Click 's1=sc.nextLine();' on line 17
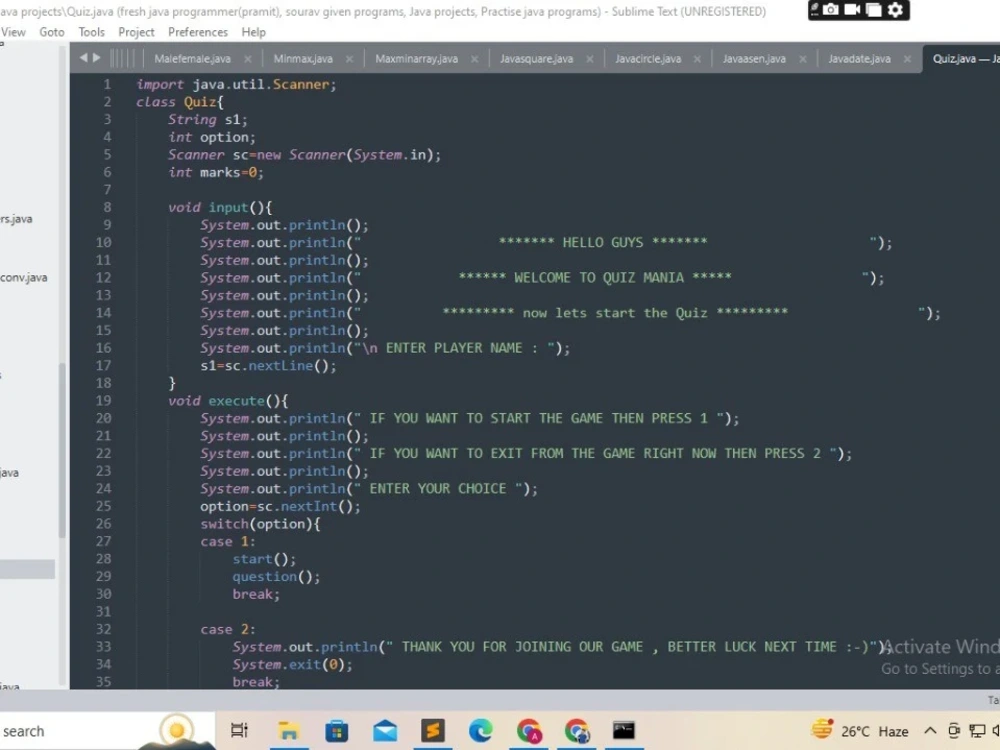The image size is (1000, 750). (x=268, y=365)
